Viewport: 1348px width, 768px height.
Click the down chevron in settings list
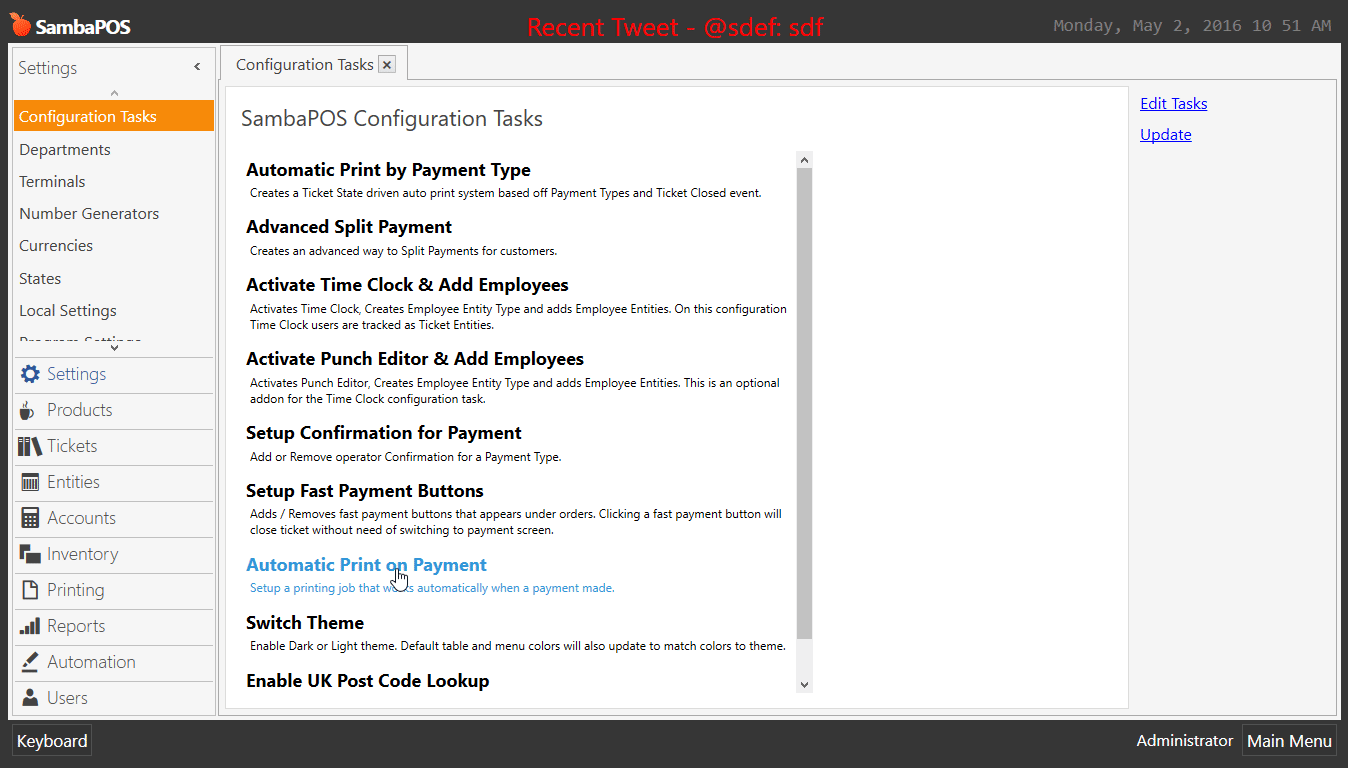pyautogui.click(x=114, y=347)
